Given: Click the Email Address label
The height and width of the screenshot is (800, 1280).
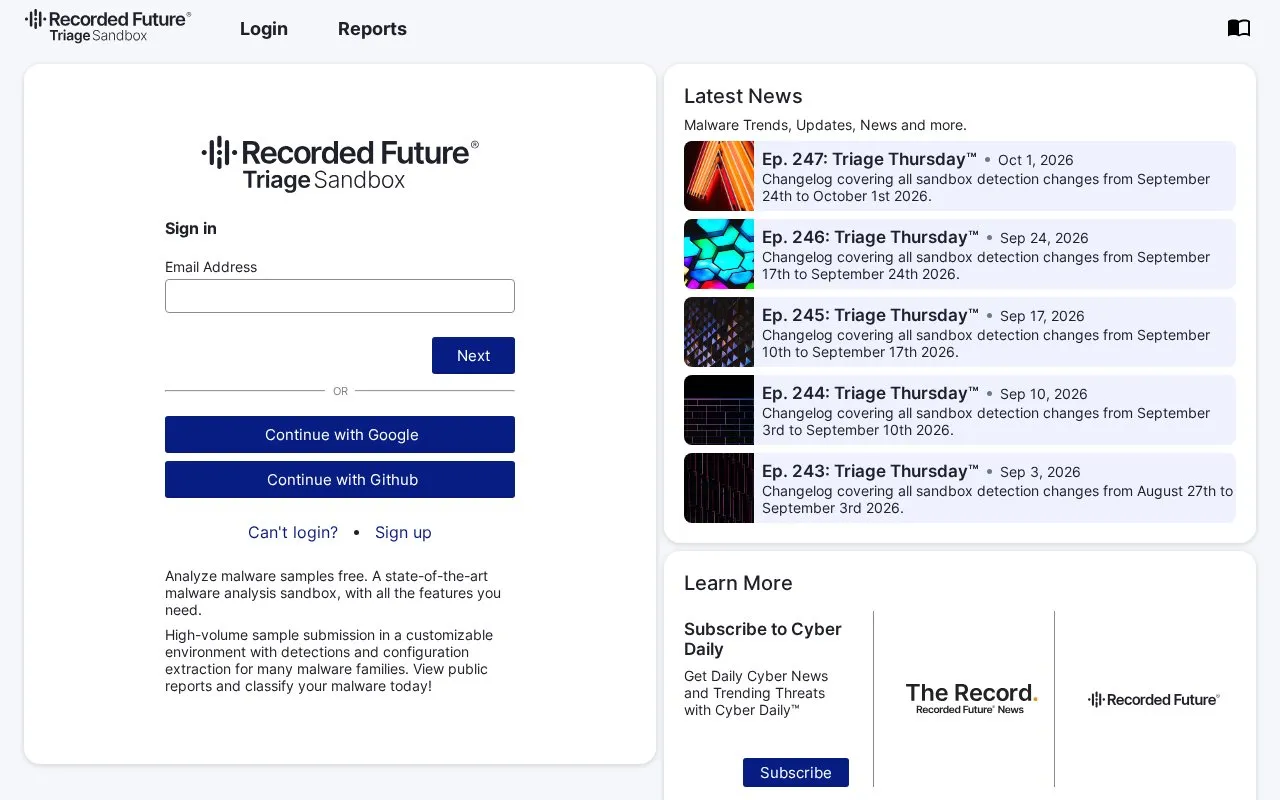Looking at the screenshot, I should (211, 267).
